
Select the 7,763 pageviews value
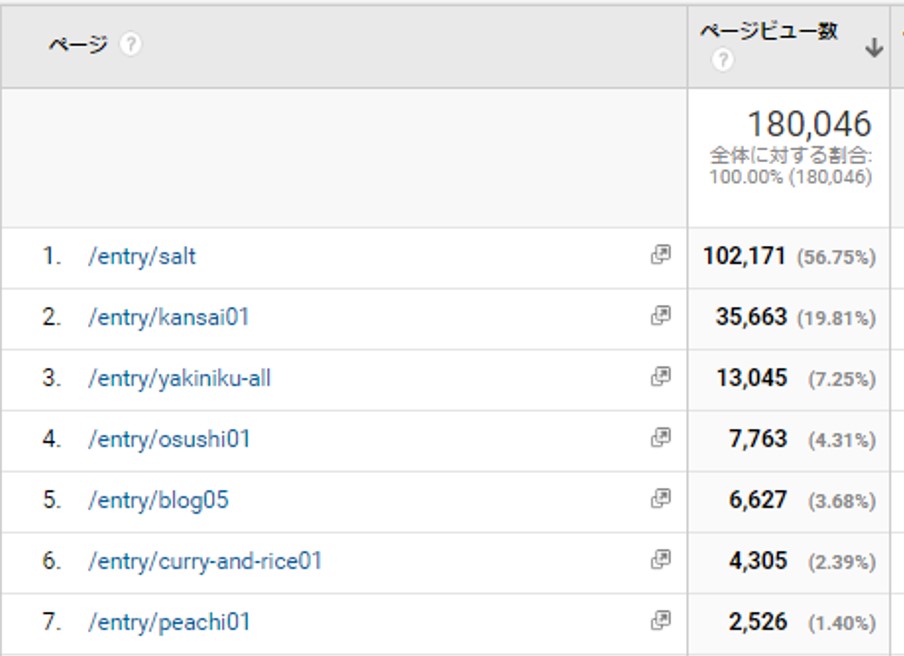pyautogui.click(x=758, y=439)
